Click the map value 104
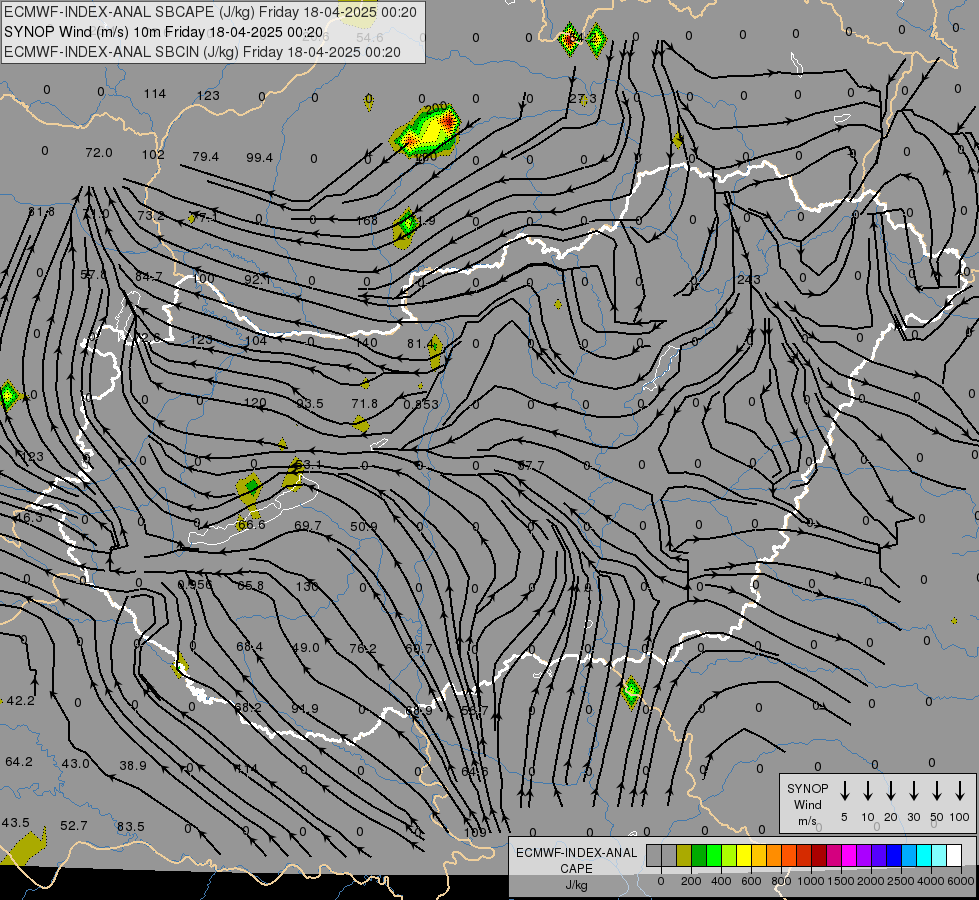The height and width of the screenshot is (900, 979). coord(256,340)
